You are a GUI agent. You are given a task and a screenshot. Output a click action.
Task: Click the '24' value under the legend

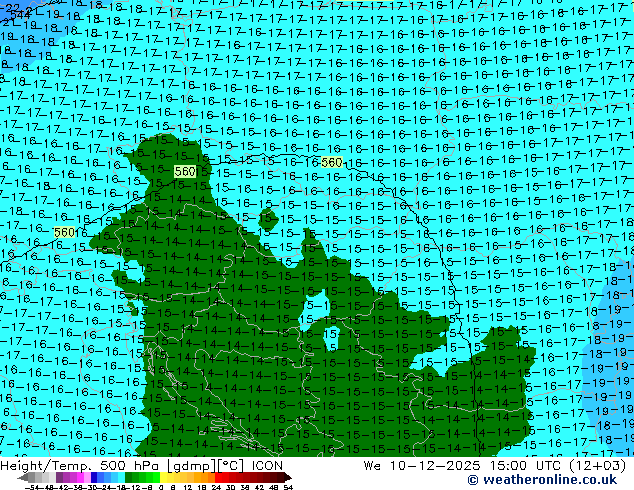pos(216,487)
